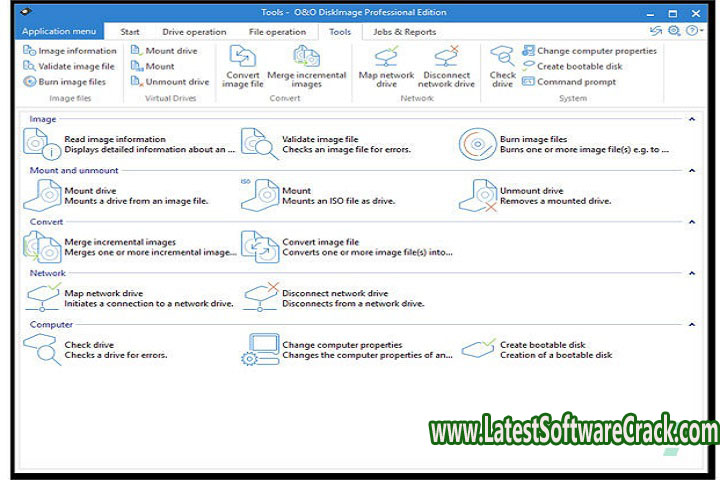Click the Check drive ribbon icon
Screen dimensions: 720x480
click(x=502, y=67)
